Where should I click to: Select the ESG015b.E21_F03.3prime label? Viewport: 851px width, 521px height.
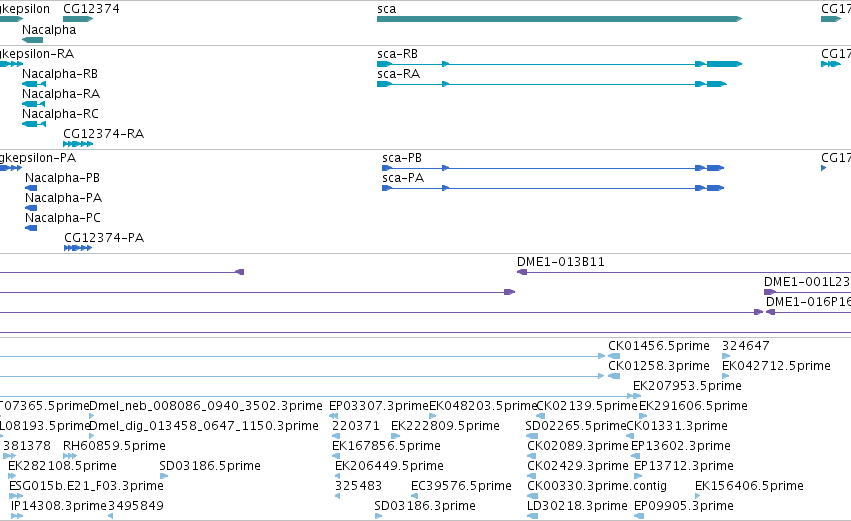86,487
